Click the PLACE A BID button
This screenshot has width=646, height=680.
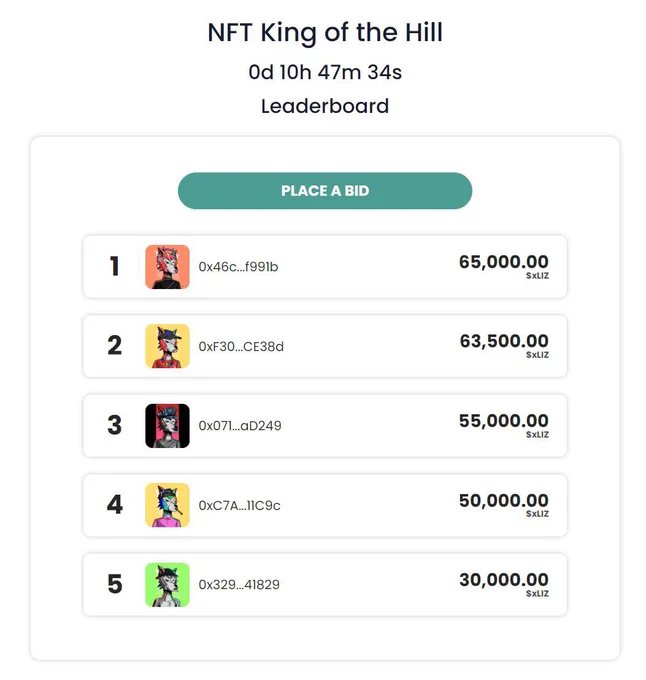(325, 191)
